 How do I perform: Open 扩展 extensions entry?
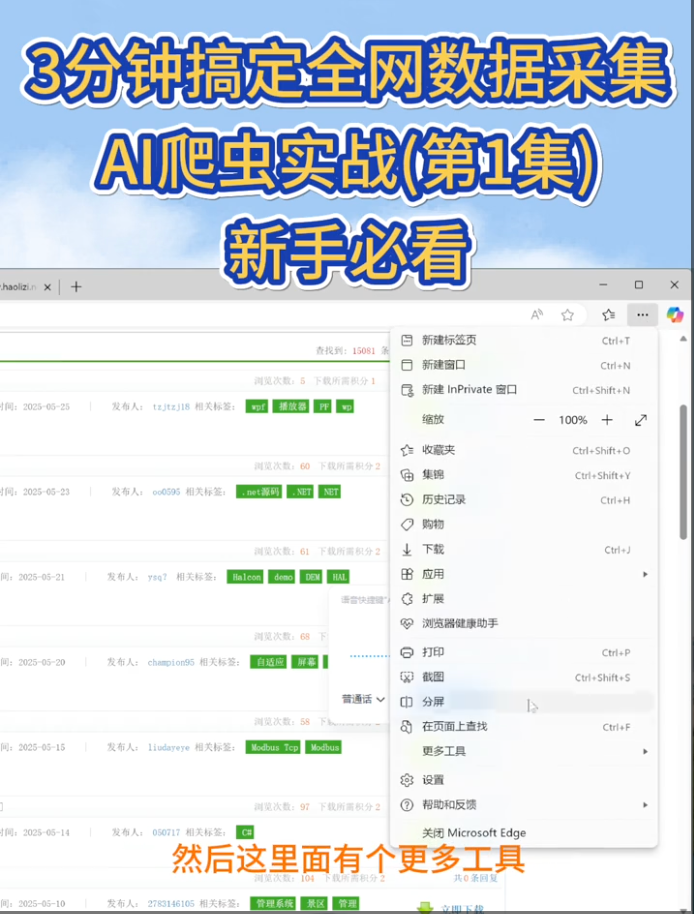tap(523, 599)
